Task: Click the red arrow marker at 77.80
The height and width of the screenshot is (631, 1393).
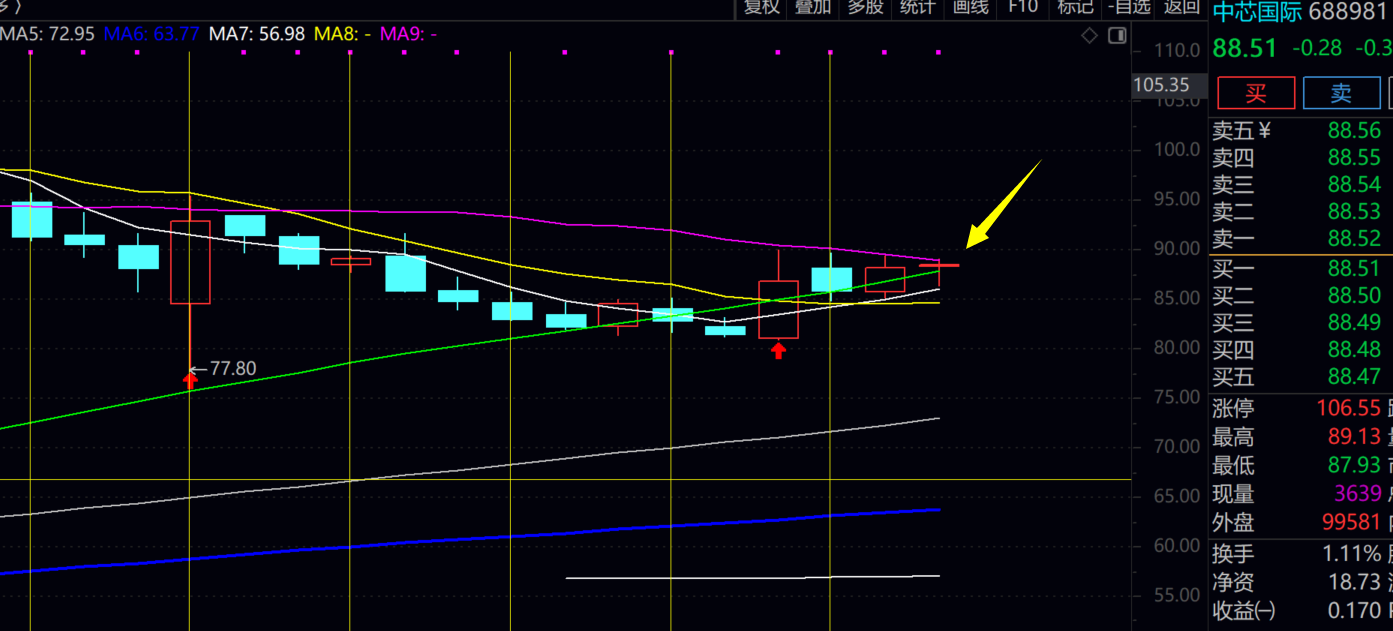Action: tap(190, 378)
